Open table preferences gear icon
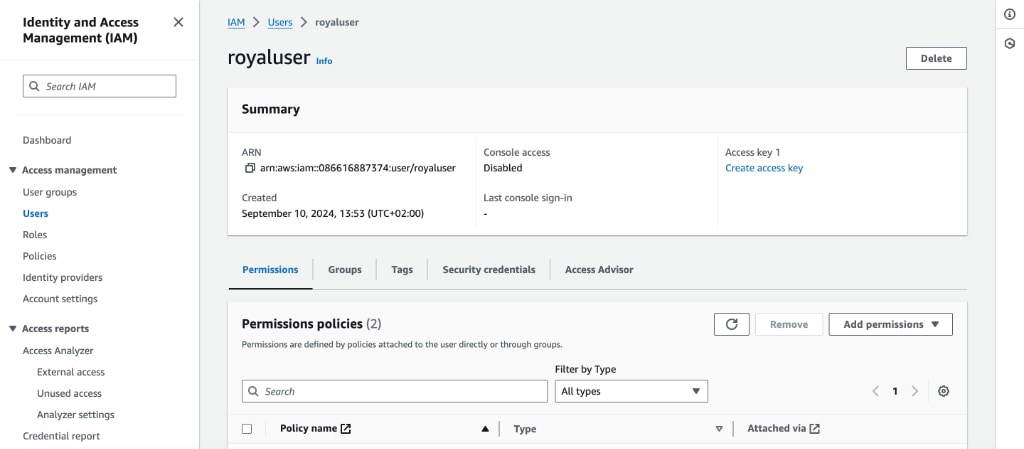This screenshot has height=449, width=1024. pos(943,392)
